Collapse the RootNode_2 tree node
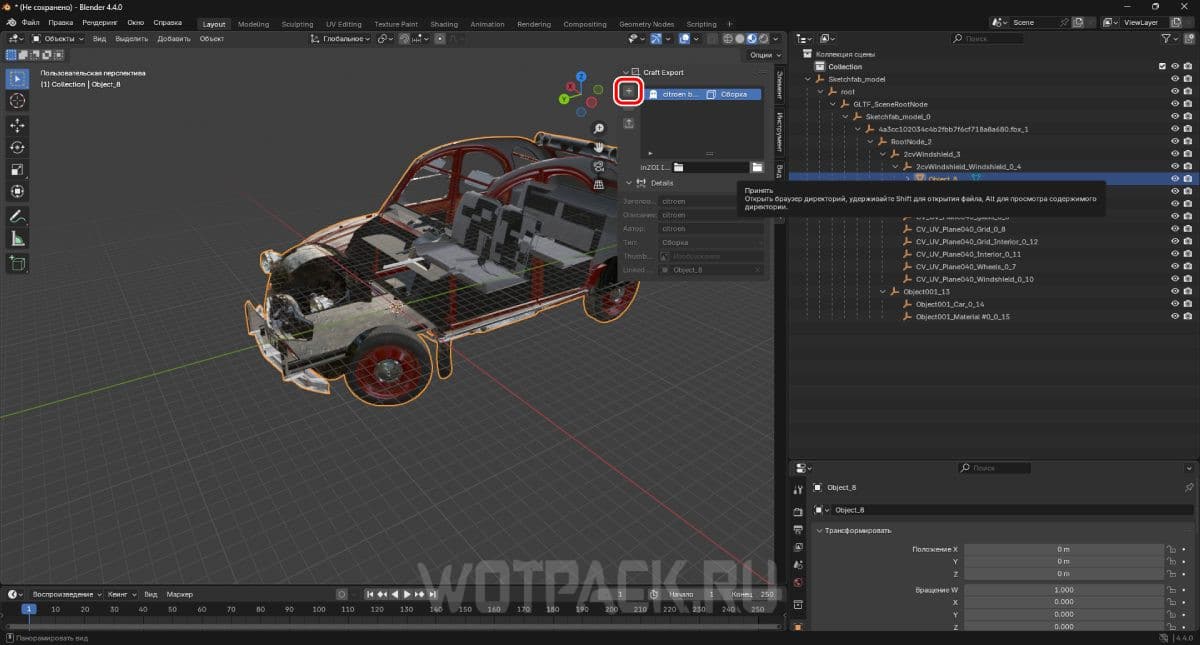 pyautogui.click(x=871, y=141)
